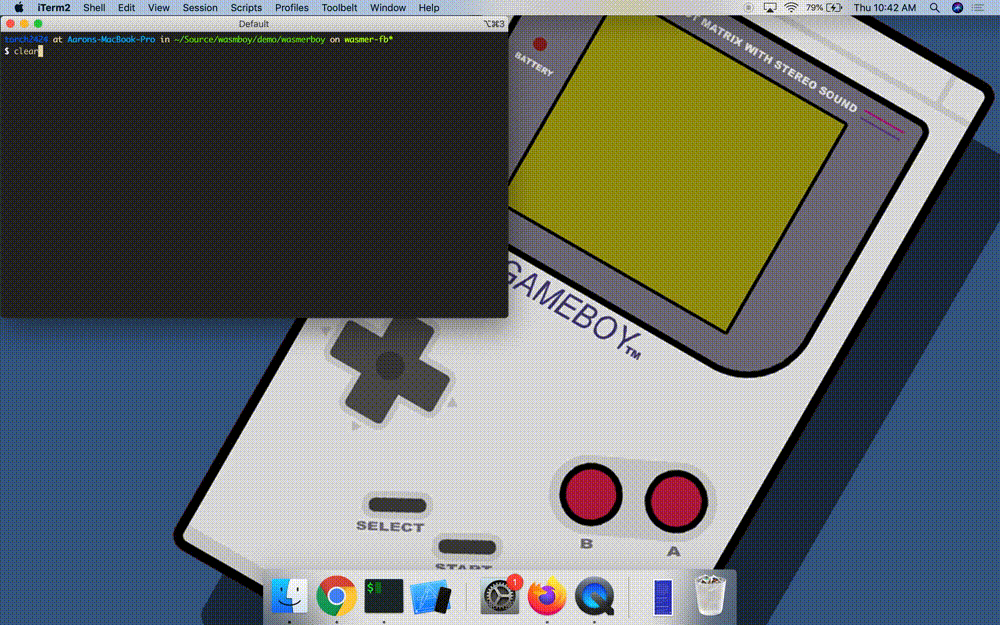Open QuickTime Player from the Dock
Image resolution: width=1000 pixels, height=625 pixels.
click(x=594, y=596)
